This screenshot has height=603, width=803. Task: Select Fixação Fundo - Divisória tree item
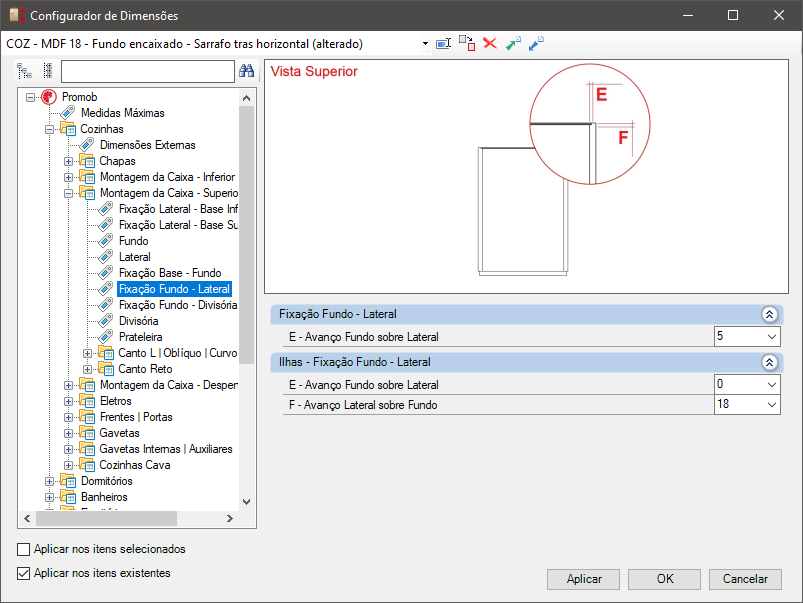pos(178,305)
